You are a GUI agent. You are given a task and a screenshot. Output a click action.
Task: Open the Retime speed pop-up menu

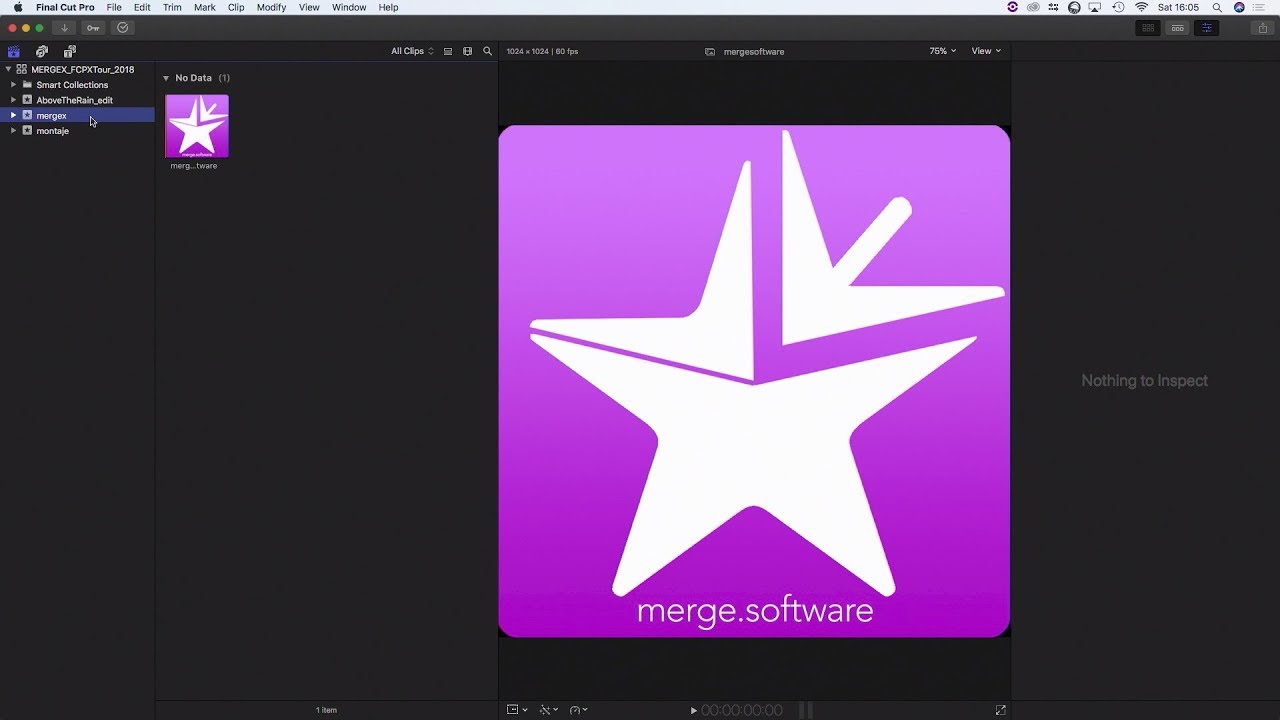point(579,710)
